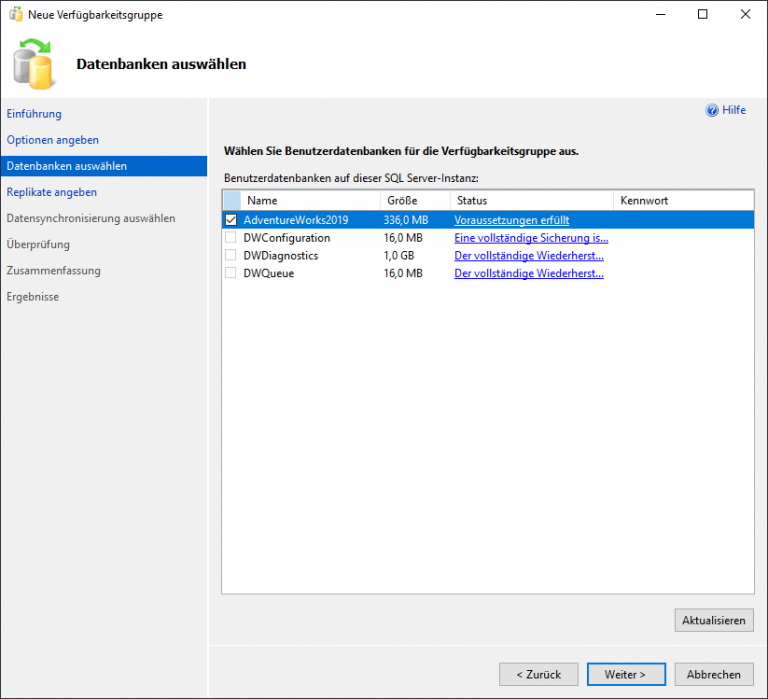Select the Zusammenfassung step

click(53, 270)
